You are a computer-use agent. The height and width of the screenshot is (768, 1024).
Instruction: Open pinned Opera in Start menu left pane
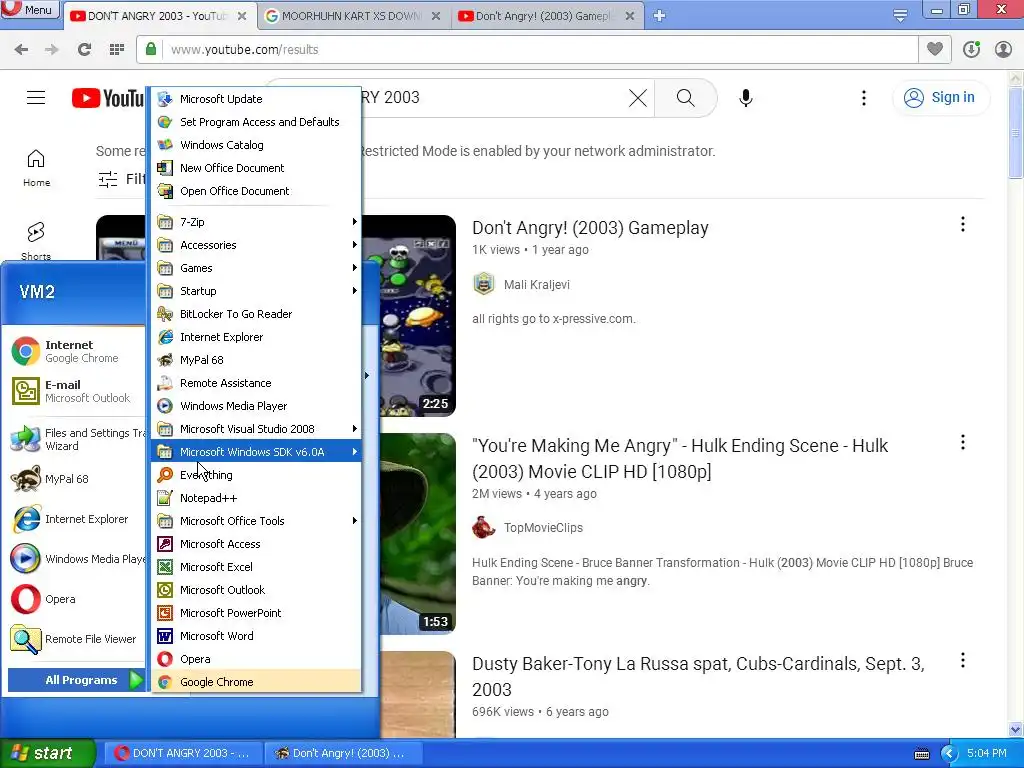click(76, 599)
